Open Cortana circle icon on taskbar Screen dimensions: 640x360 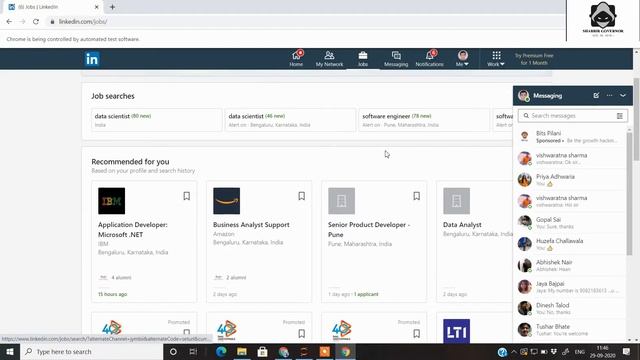173,351
